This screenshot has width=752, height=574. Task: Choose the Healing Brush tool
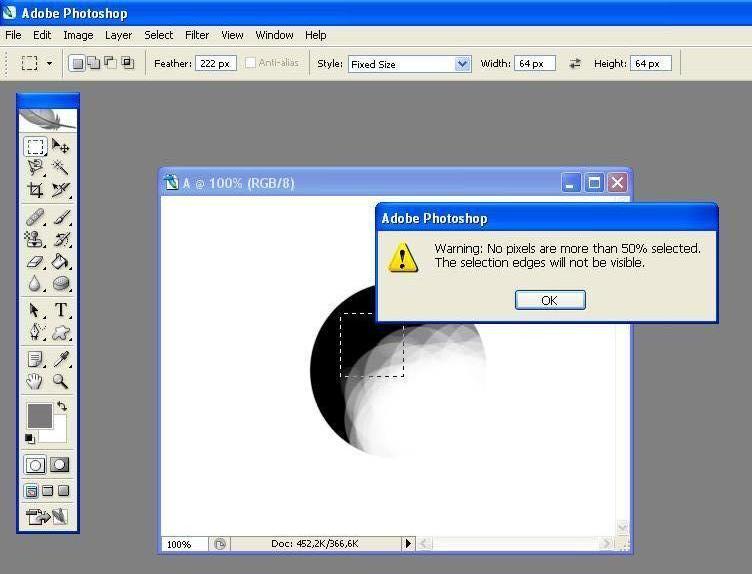pos(35,217)
